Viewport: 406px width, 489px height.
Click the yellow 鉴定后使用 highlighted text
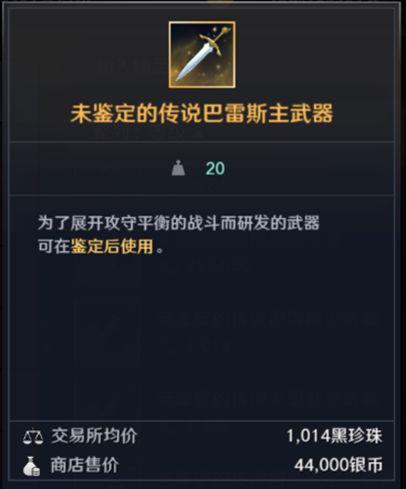(x=112, y=246)
